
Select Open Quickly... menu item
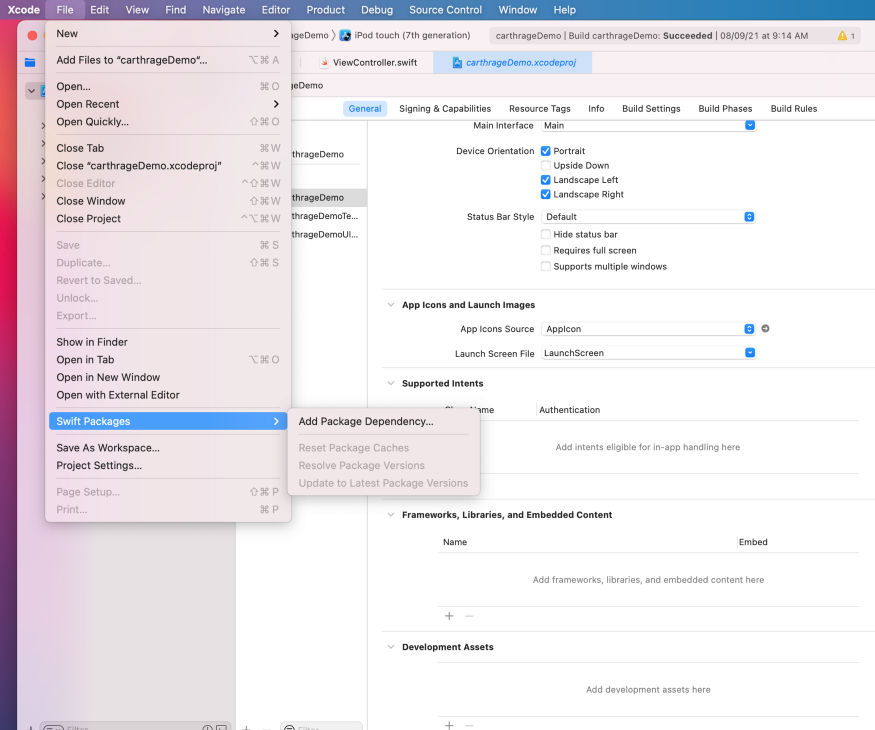click(168, 122)
